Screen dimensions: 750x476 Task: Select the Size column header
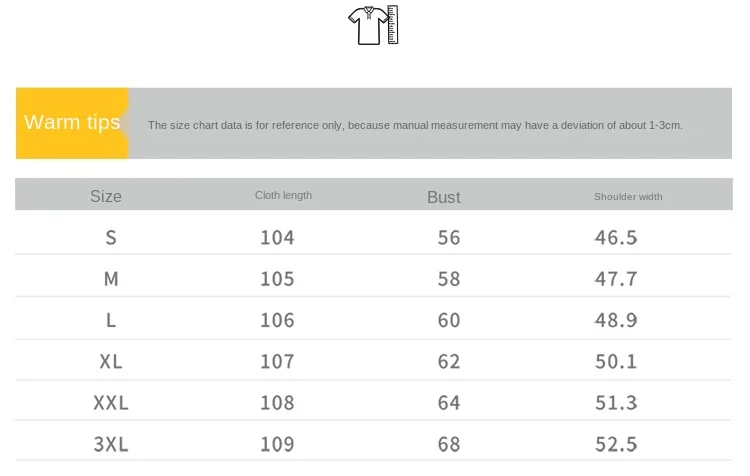(106, 196)
